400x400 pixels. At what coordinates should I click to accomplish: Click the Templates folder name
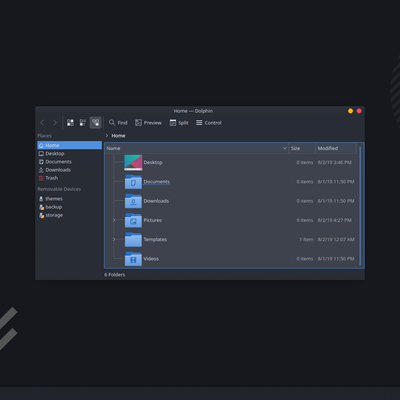coord(155,240)
